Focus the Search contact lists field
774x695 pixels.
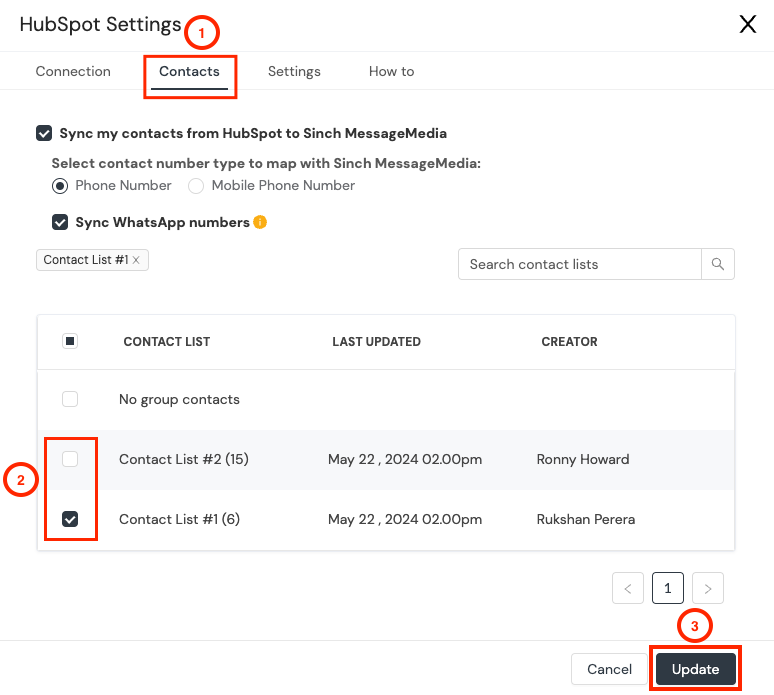(x=580, y=264)
